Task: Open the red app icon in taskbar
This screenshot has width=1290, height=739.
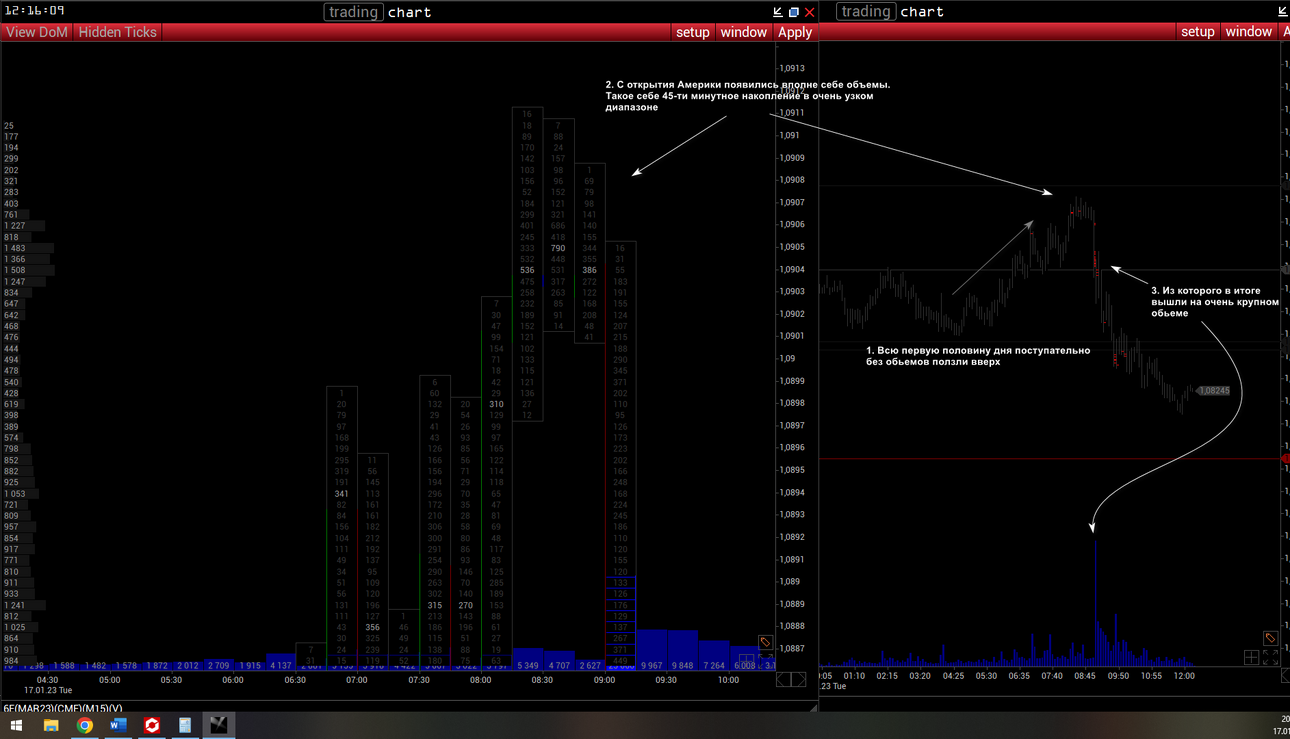Action: pos(152,725)
